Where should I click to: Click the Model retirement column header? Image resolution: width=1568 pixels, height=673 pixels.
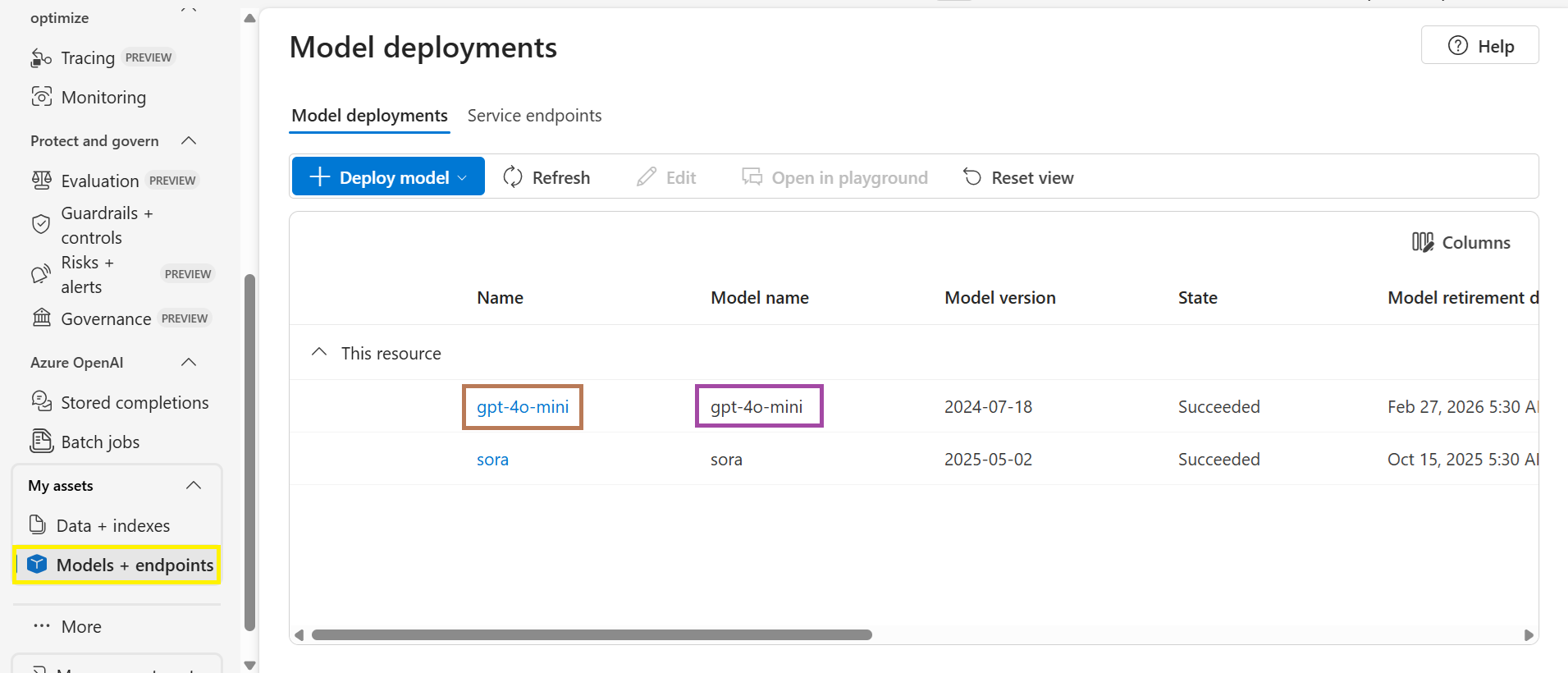(x=1463, y=297)
